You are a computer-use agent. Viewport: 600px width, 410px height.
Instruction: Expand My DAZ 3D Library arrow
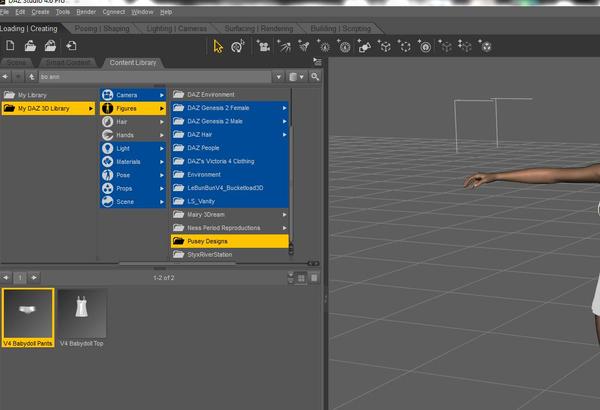(x=91, y=108)
